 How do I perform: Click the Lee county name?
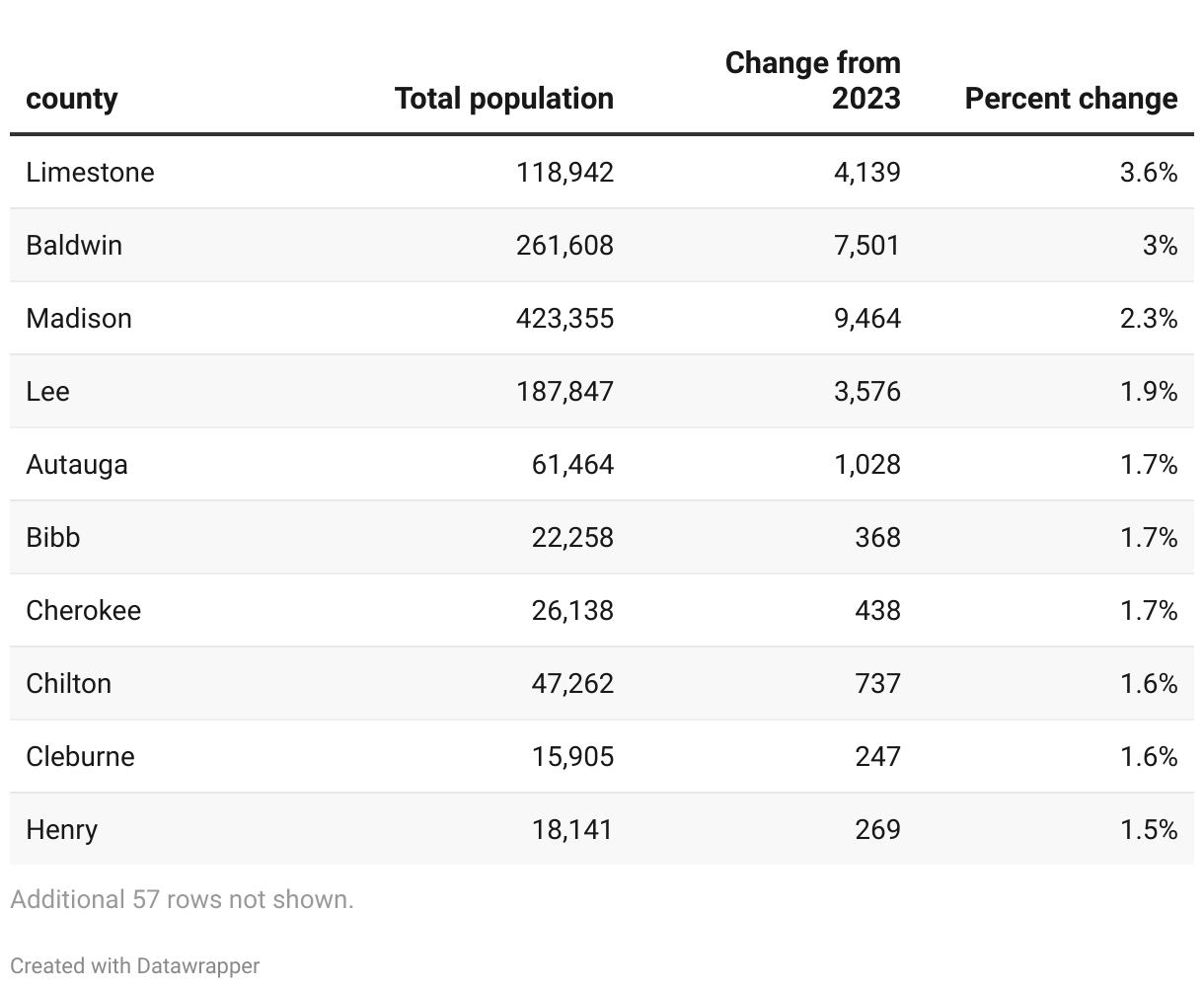(x=47, y=392)
